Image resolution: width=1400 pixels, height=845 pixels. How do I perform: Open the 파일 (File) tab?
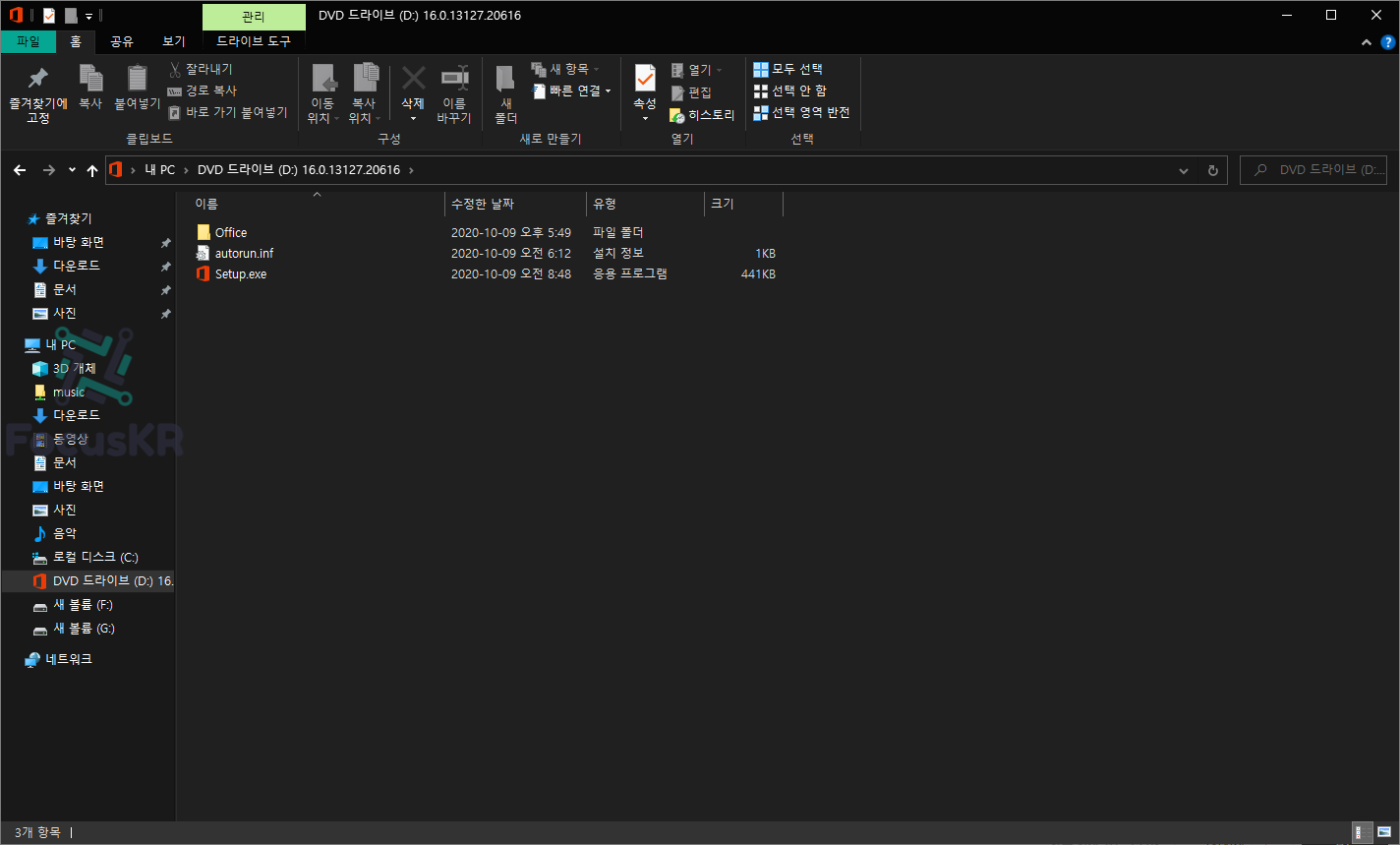(29, 41)
